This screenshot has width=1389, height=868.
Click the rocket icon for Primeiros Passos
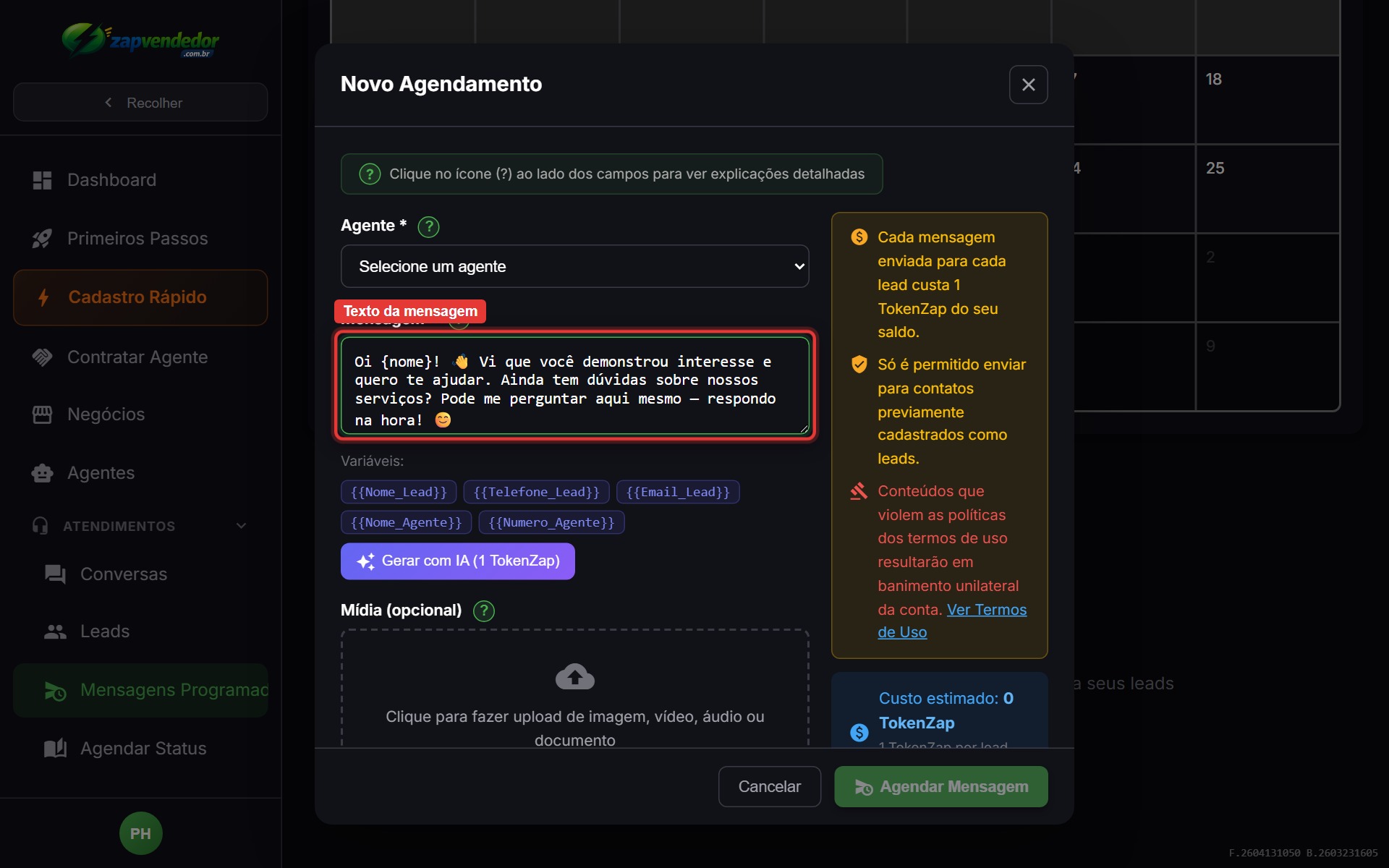[42, 239]
